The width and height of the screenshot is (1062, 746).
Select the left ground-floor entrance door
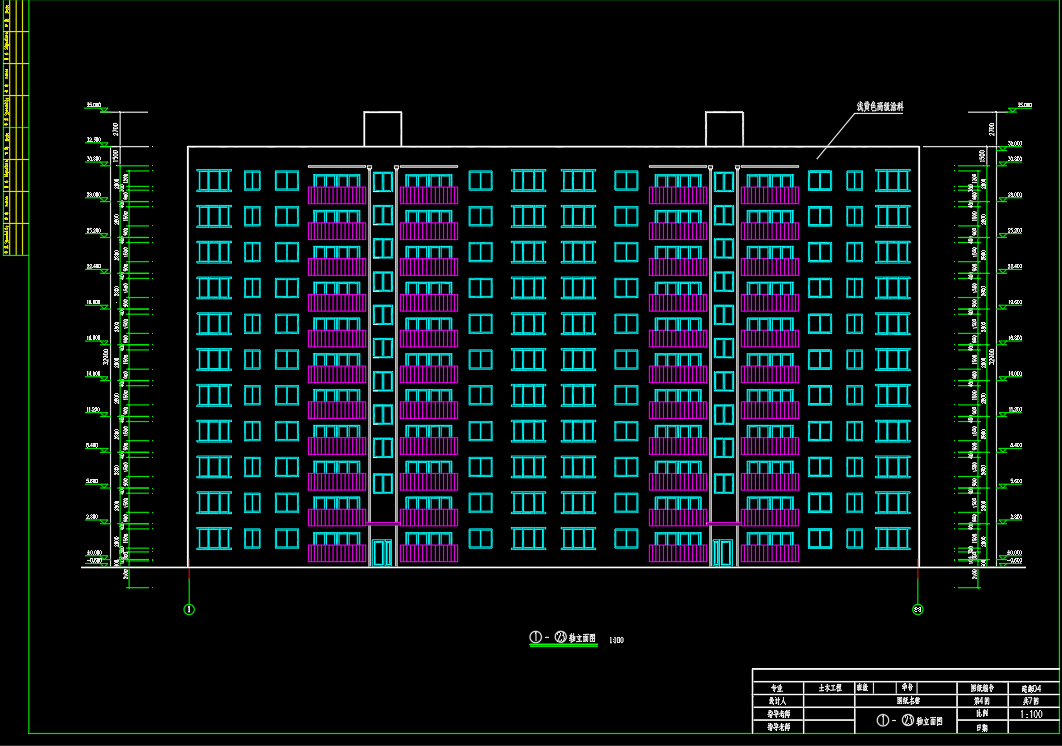[382, 553]
